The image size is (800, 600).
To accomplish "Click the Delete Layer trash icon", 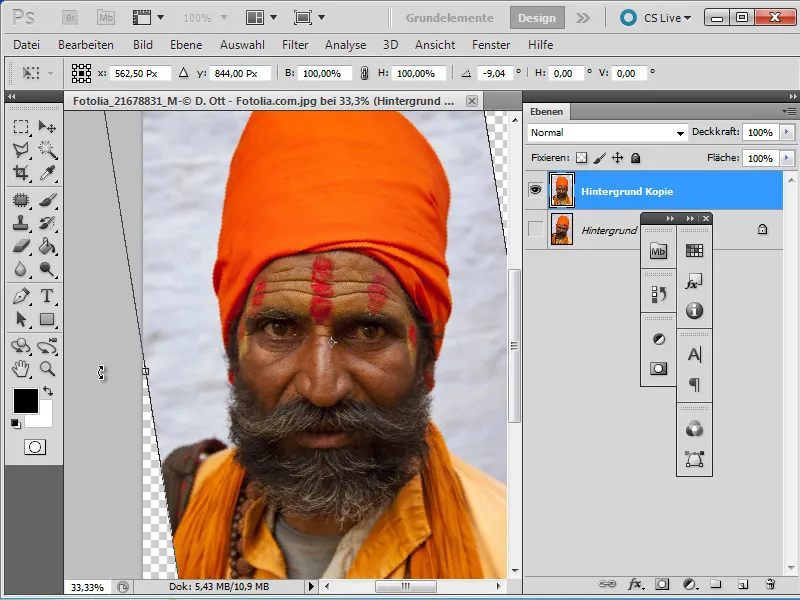I will tap(770, 583).
